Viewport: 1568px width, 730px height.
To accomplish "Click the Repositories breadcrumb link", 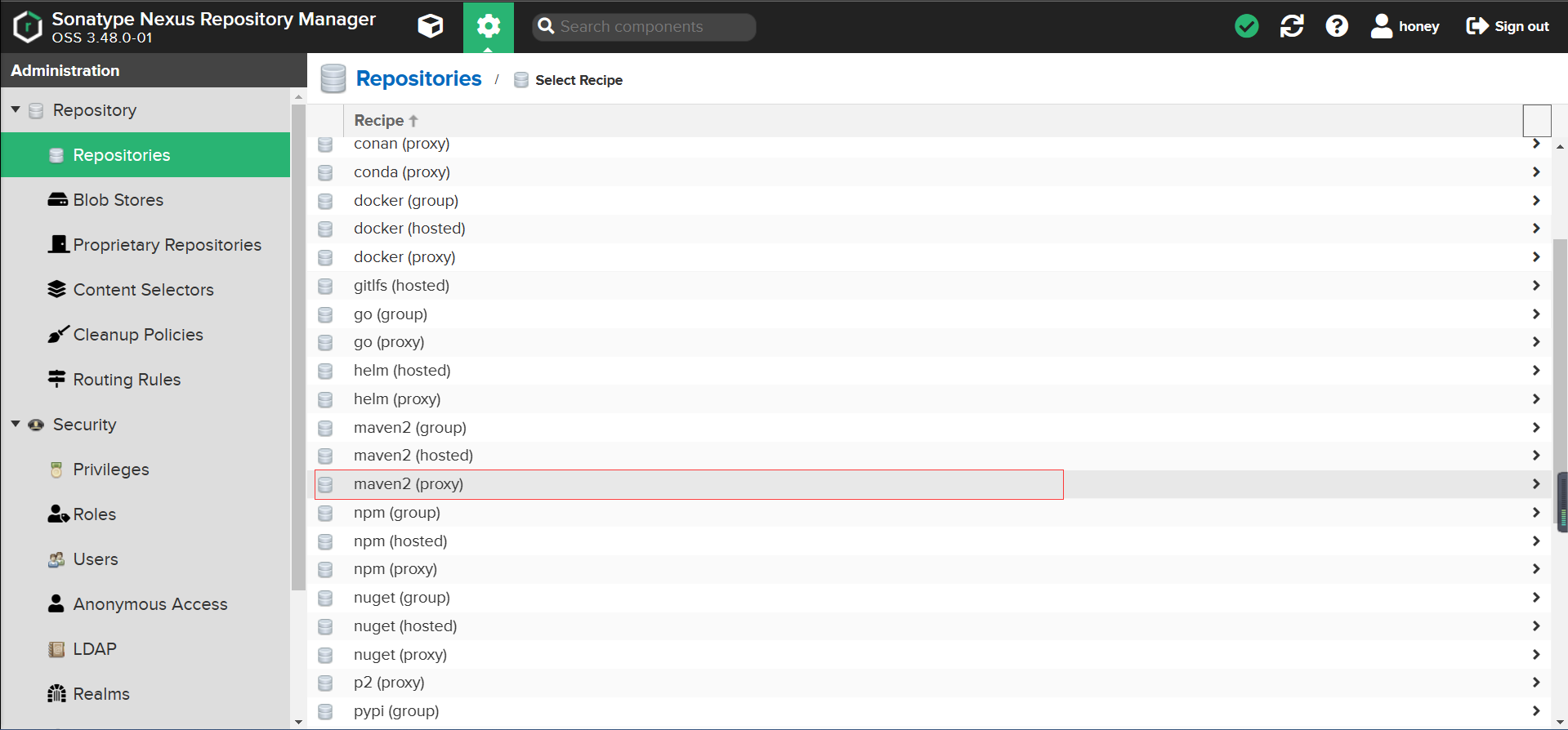I will click(418, 78).
